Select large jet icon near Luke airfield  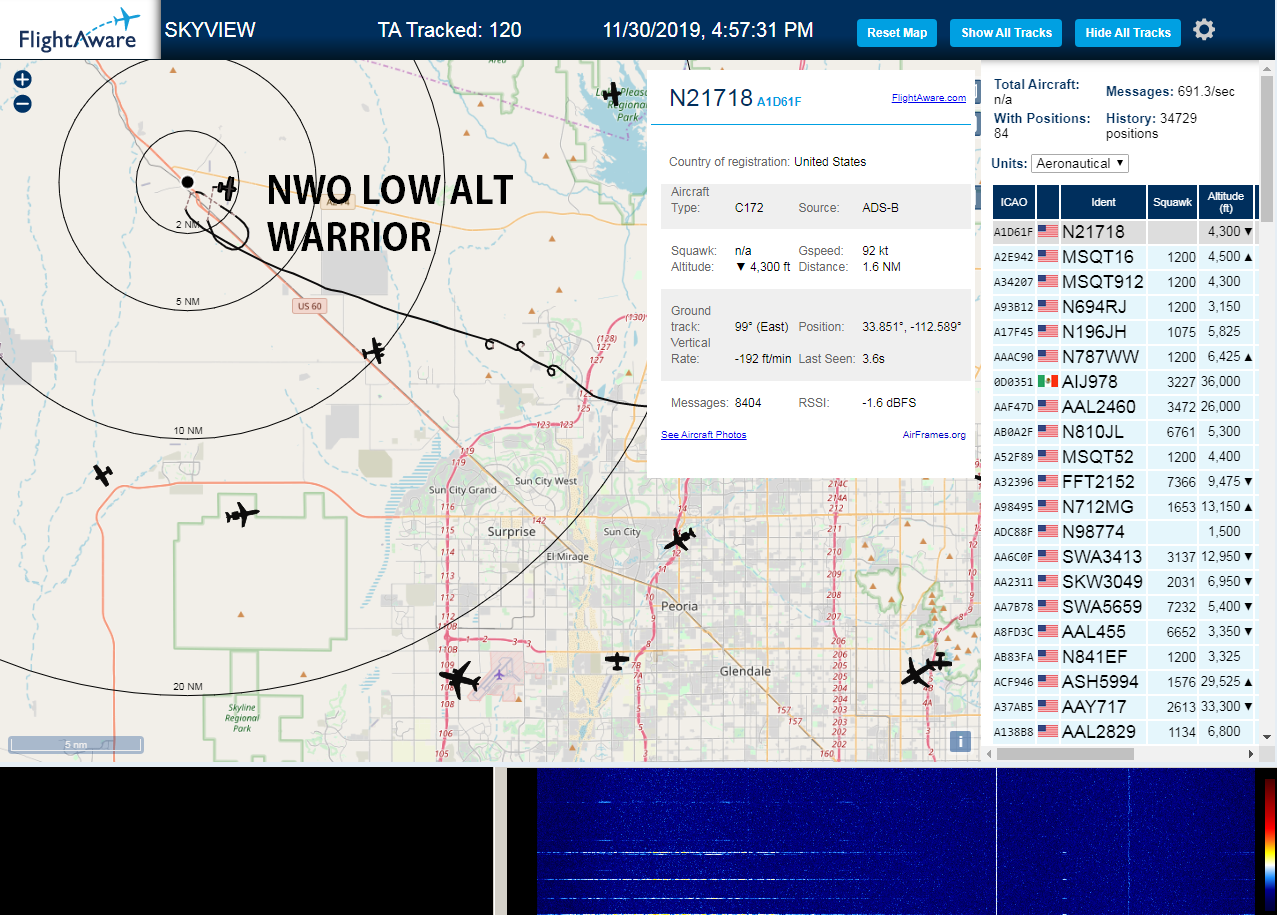coord(460,679)
